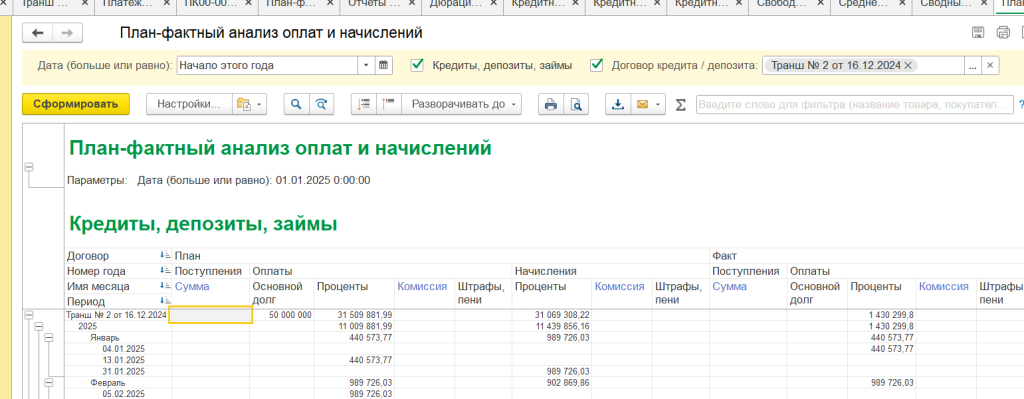This screenshot has width=1024, height=399.
Task: Click the expand all groups icon
Action: click(x=364, y=104)
